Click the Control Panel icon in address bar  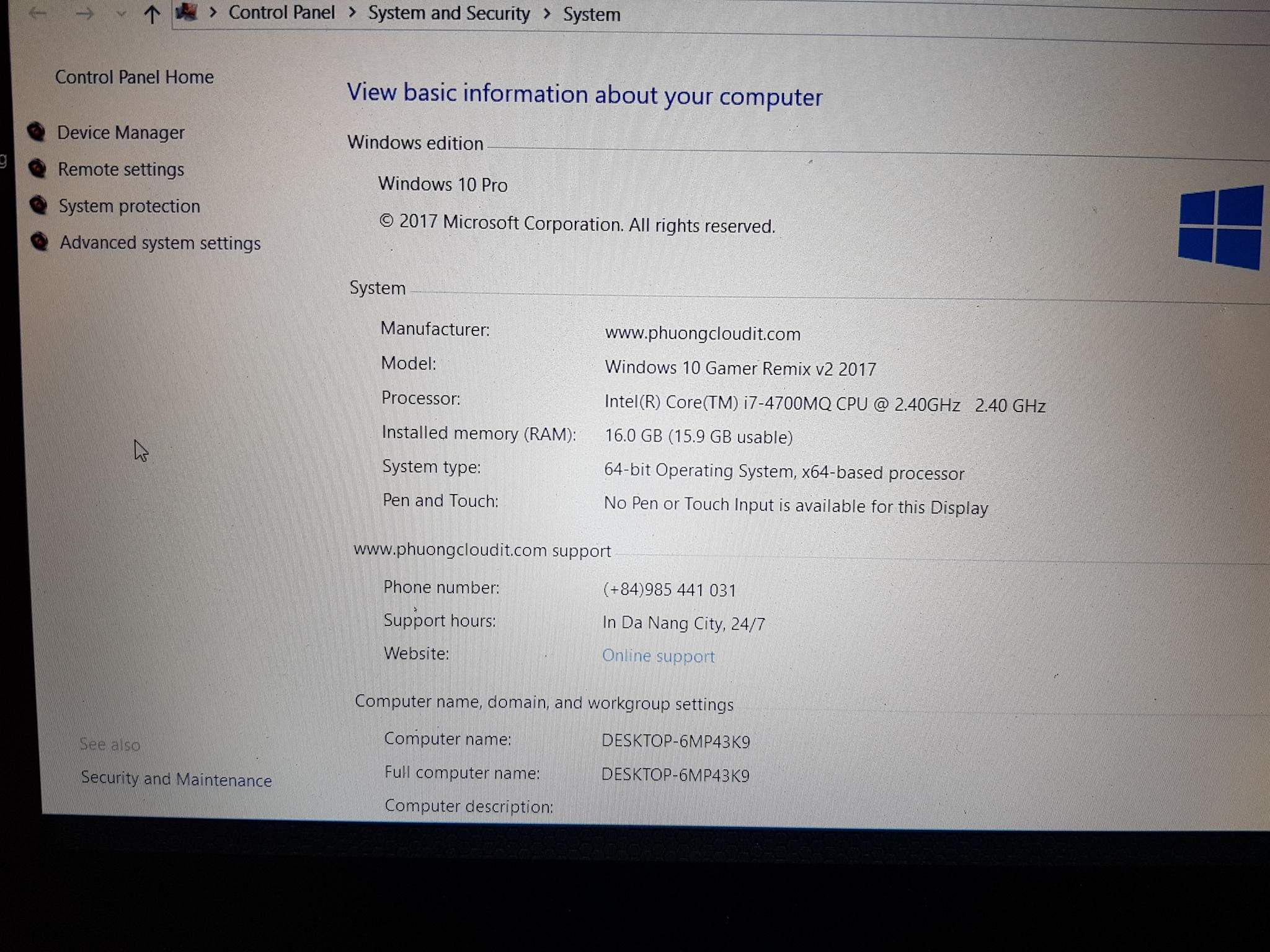(187, 11)
